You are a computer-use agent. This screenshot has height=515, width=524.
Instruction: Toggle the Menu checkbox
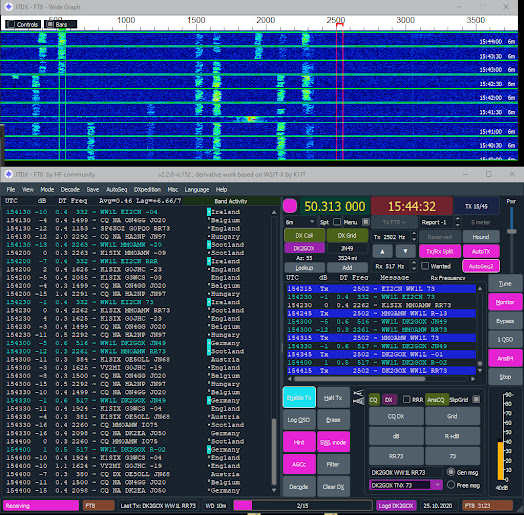[366, 222]
